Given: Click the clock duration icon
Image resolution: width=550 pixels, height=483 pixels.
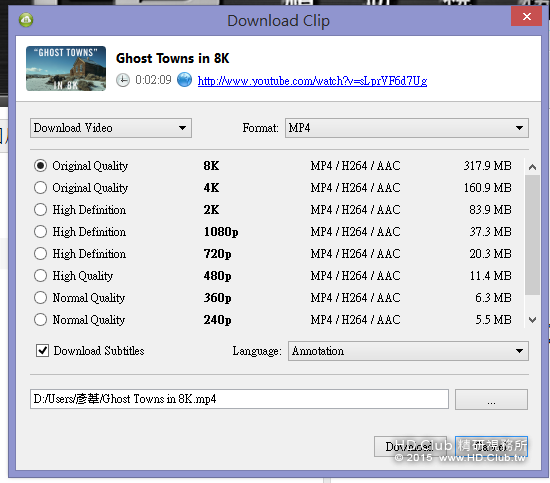Looking at the screenshot, I should coord(123,80).
